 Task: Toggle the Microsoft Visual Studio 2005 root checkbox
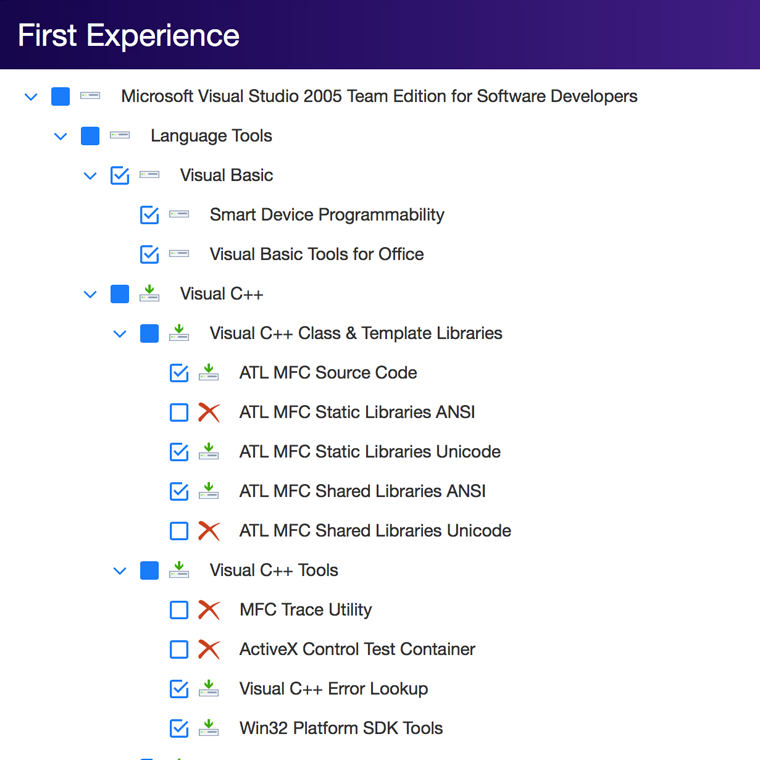[x=61, y=96]
